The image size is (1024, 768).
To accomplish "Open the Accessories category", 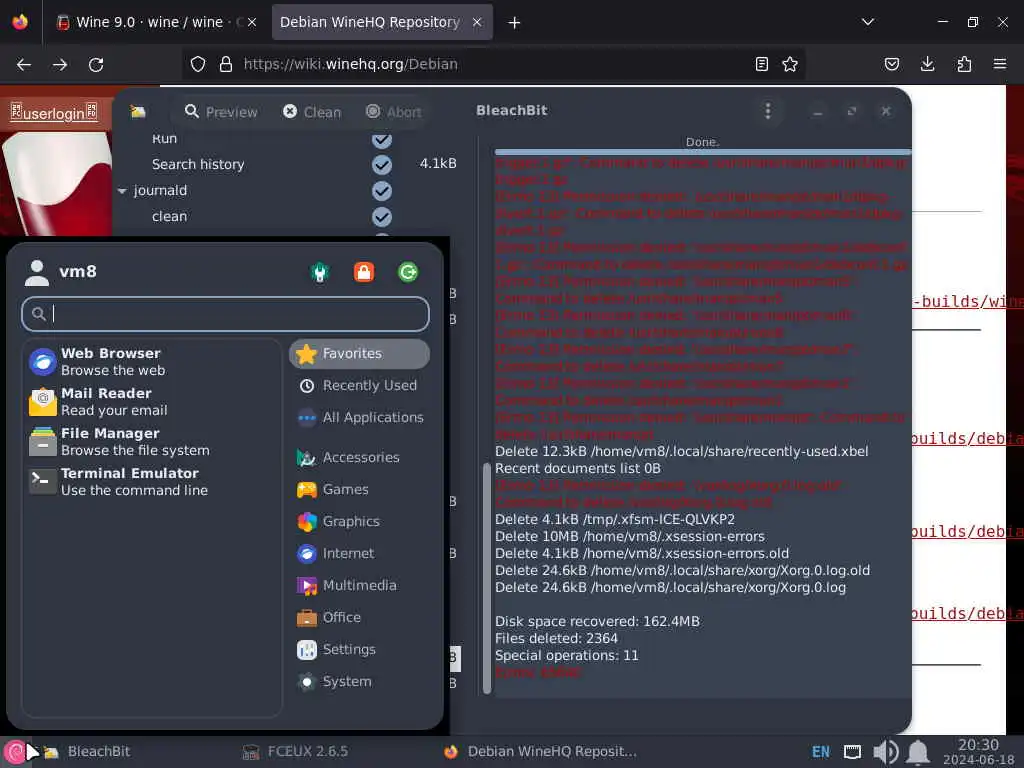I will (x=359, y=457).
